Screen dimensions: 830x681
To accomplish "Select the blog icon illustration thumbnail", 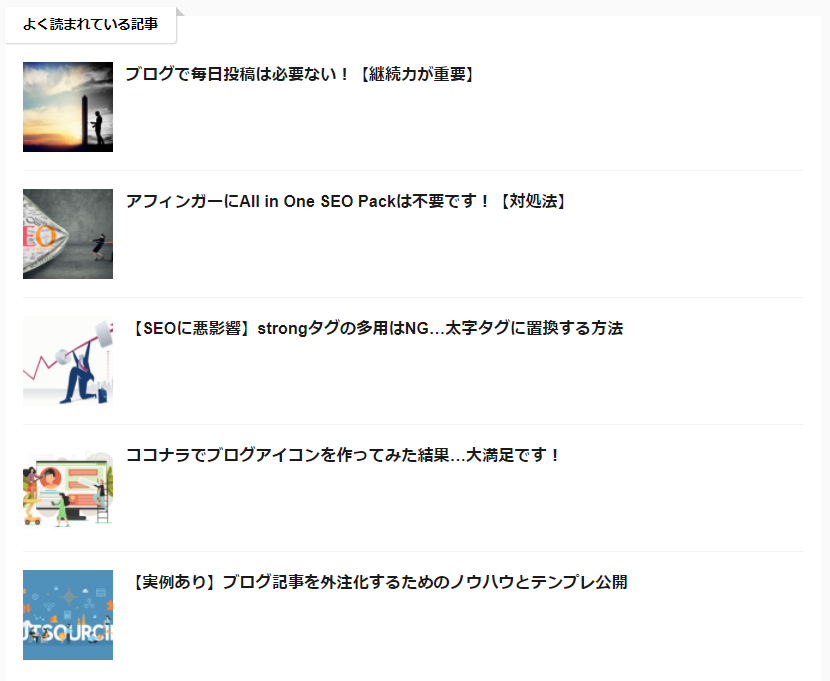I will point(68,488).
